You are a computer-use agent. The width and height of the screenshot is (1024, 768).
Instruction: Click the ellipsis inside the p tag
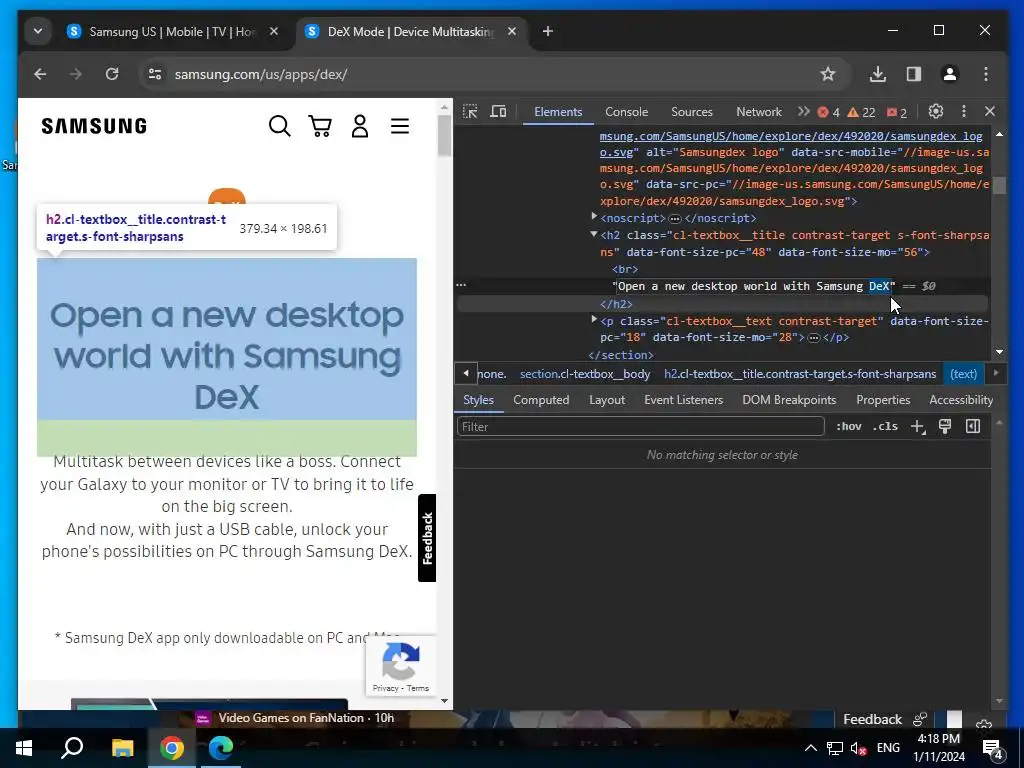[x=814, y=338]
